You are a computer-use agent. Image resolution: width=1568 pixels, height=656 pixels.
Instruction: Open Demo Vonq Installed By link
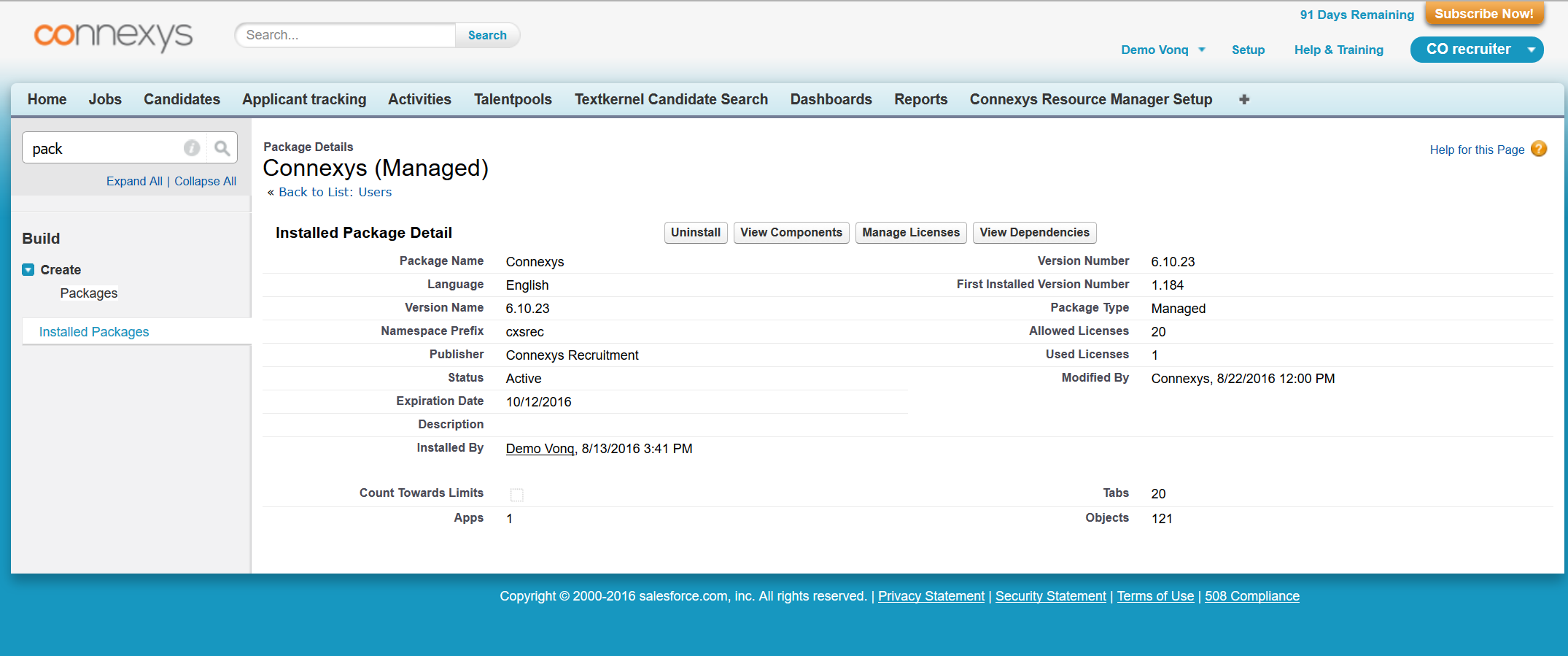[540, 449]
